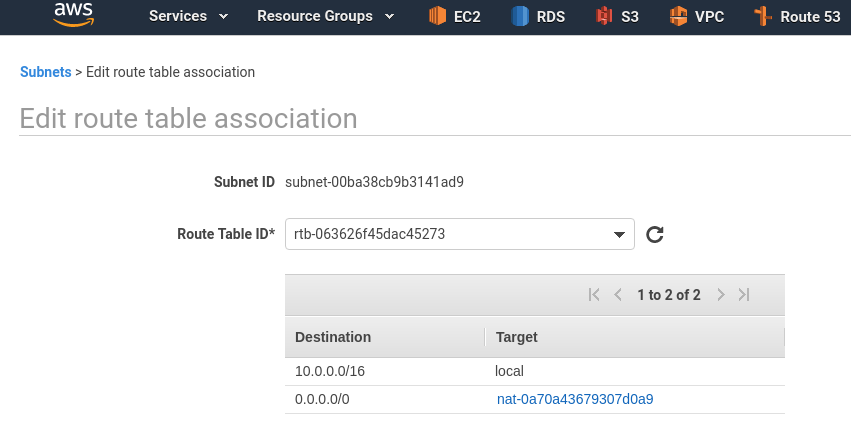Screen dimensions: 851x443
Task: Select the 0.0.0.0/0 destination cell
Action: 323,399
